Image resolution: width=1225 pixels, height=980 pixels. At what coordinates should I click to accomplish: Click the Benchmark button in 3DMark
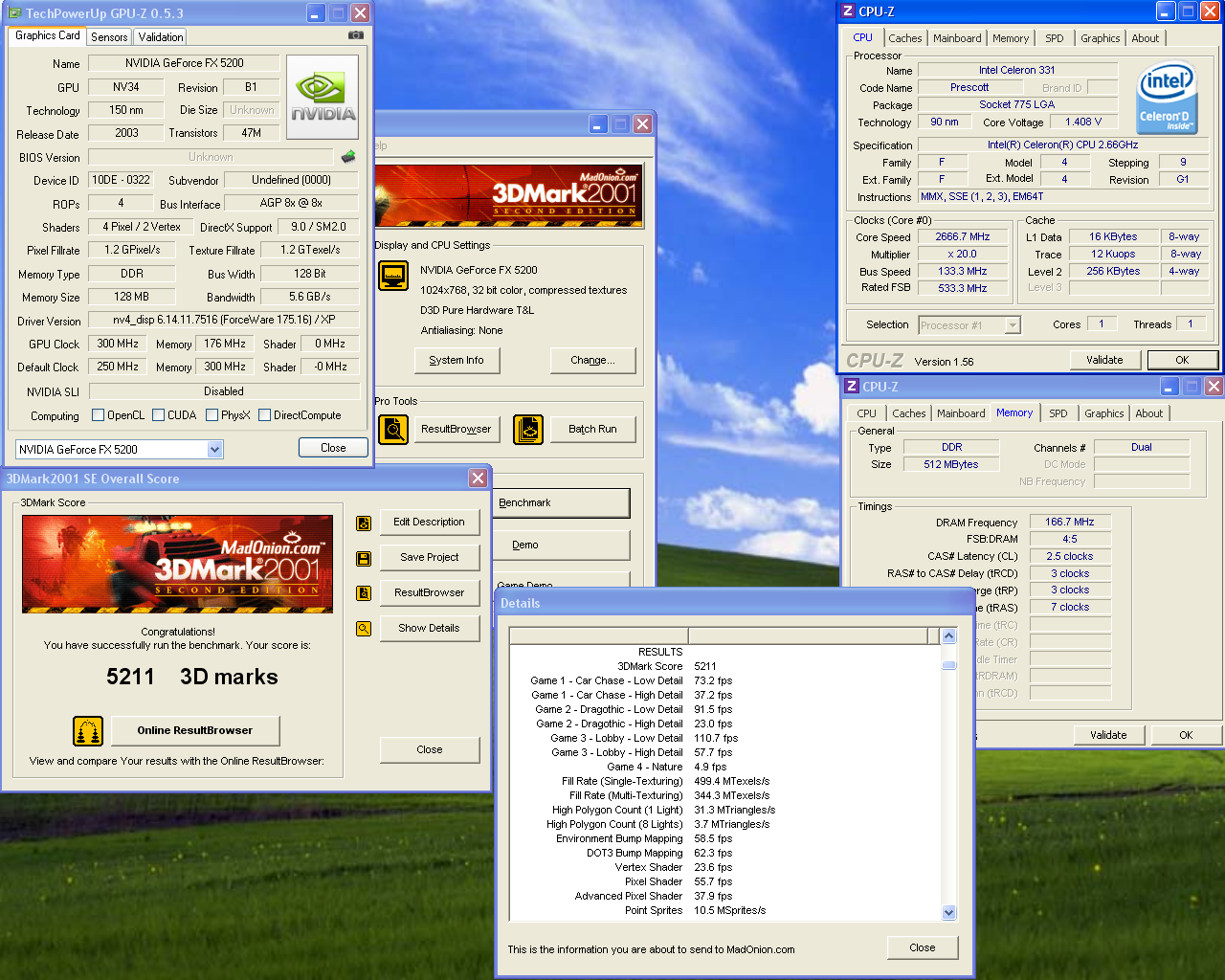[x=562, y=503]
